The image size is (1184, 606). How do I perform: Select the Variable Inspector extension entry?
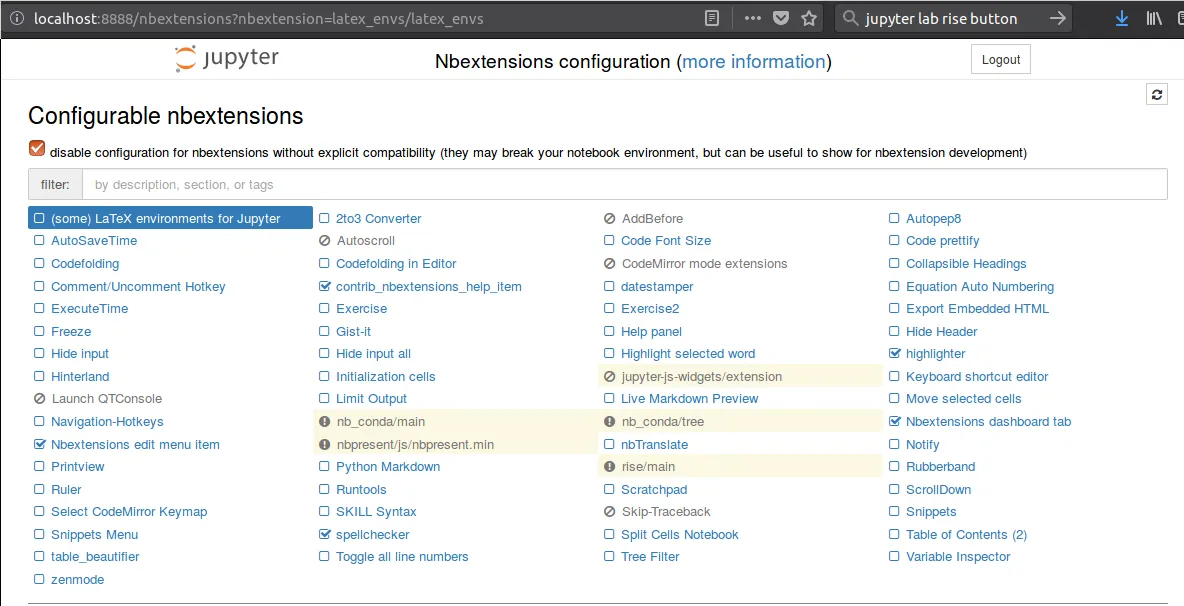coord(957,557)
